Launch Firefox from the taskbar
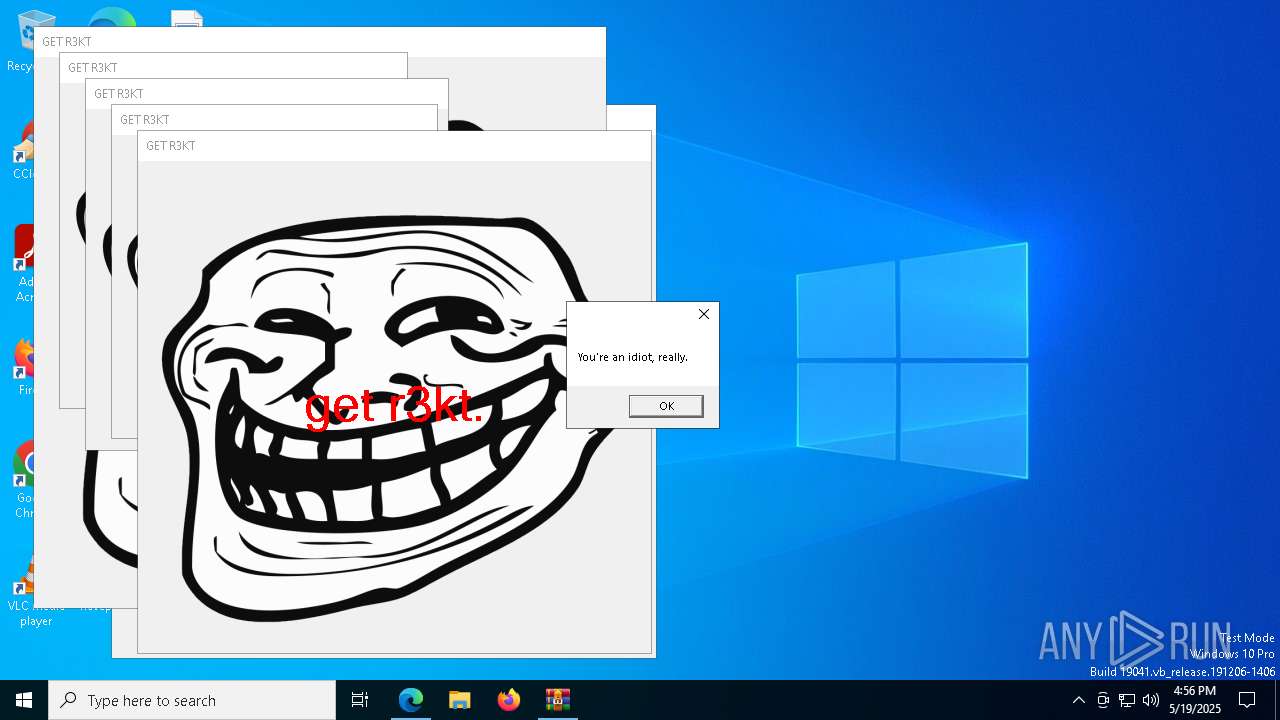 508,700
